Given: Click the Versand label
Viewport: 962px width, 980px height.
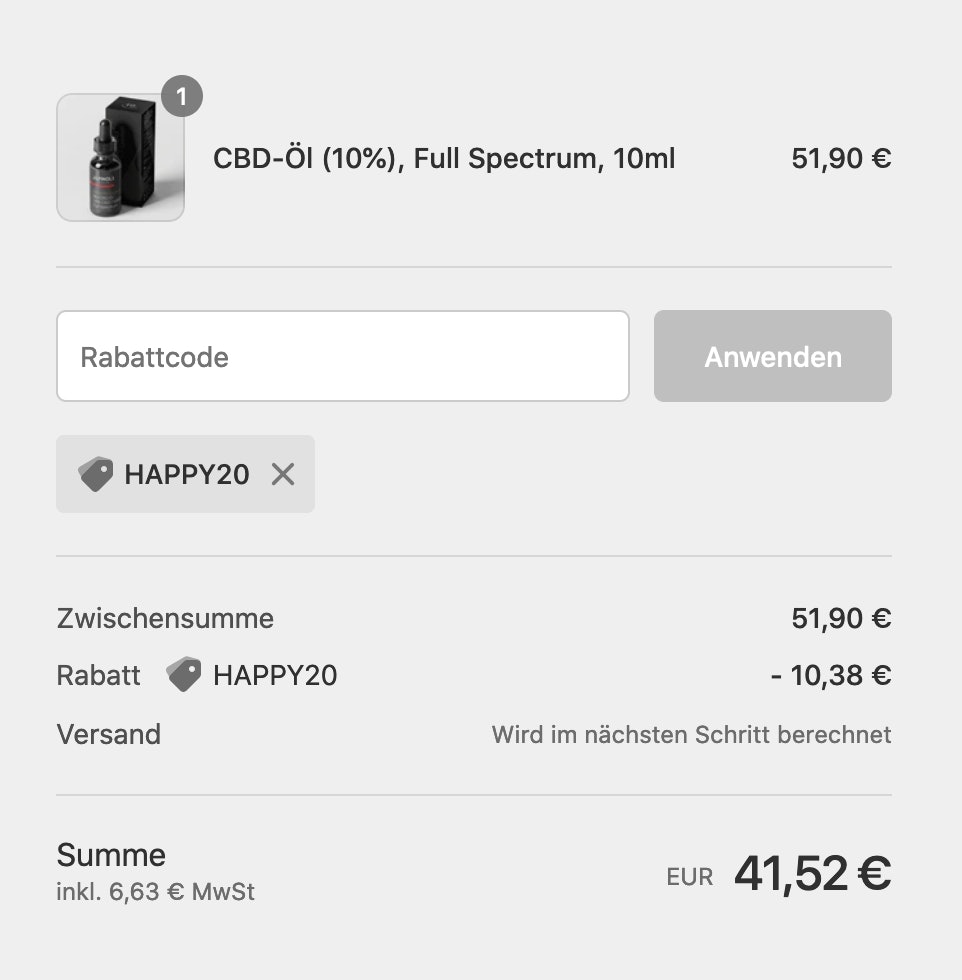Looking at the screenshot, I should 108,735.
